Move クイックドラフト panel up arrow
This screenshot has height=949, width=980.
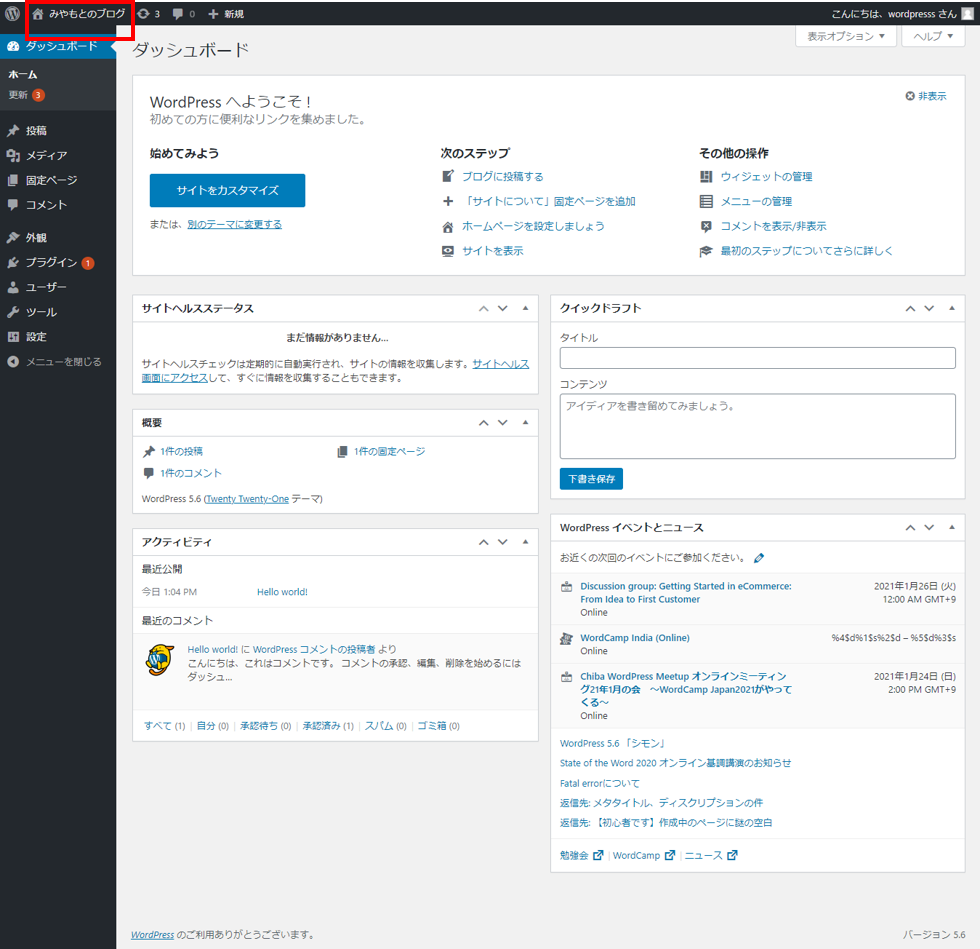[x=911, y=308]
